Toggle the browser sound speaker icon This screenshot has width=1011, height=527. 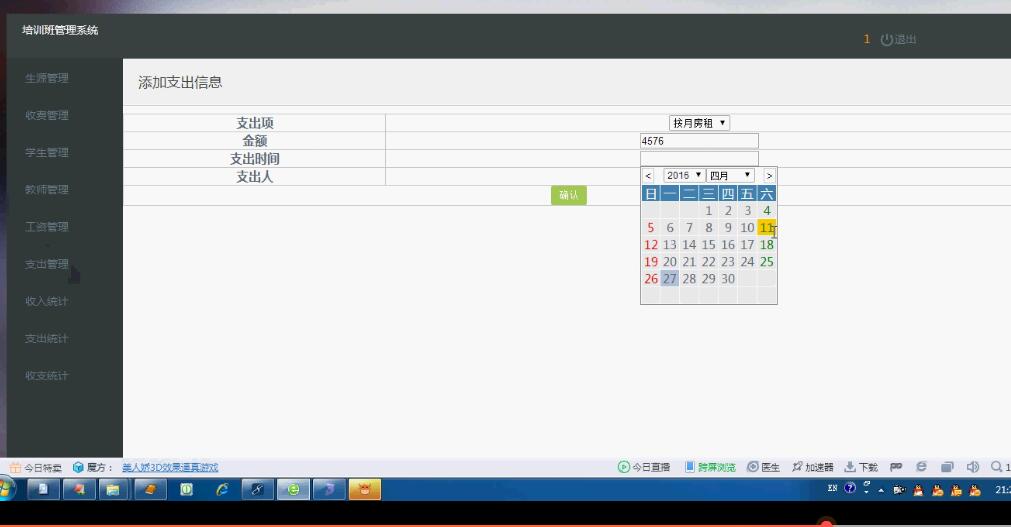tap(973, 466)
